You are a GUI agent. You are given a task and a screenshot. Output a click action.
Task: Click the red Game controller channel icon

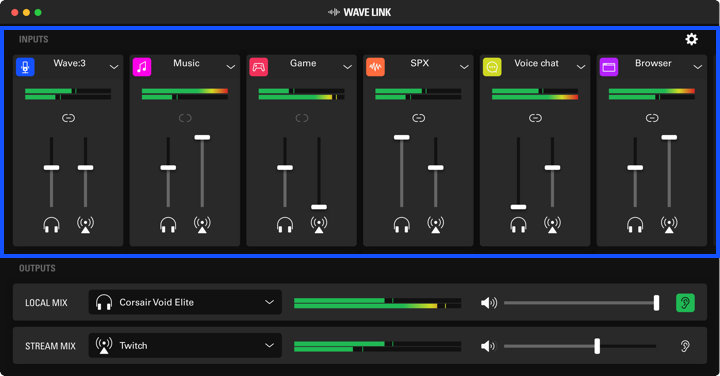[259, 67]
